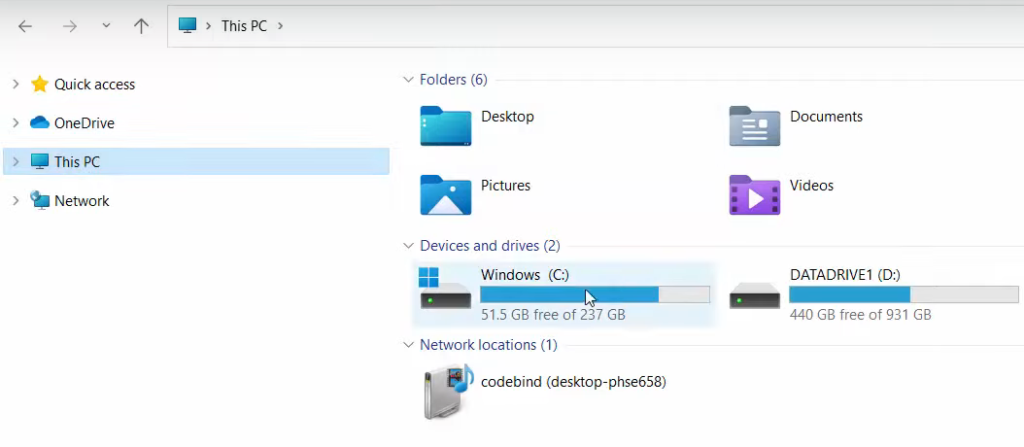This screenshot has width=1024, height=447.
Task: Expand the Quick access tree node
Action: [x=15, y=85]
